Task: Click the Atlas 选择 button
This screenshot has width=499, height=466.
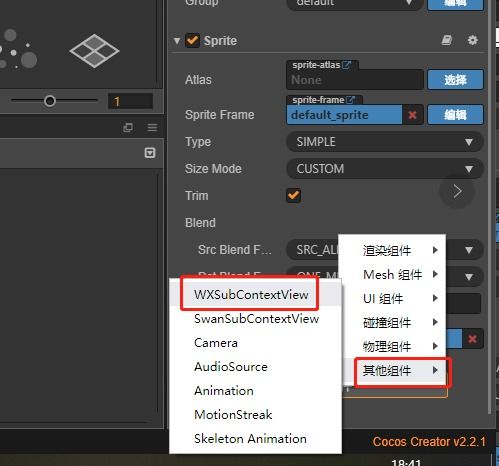Action: pyautogui.click(x=455, y=80)
